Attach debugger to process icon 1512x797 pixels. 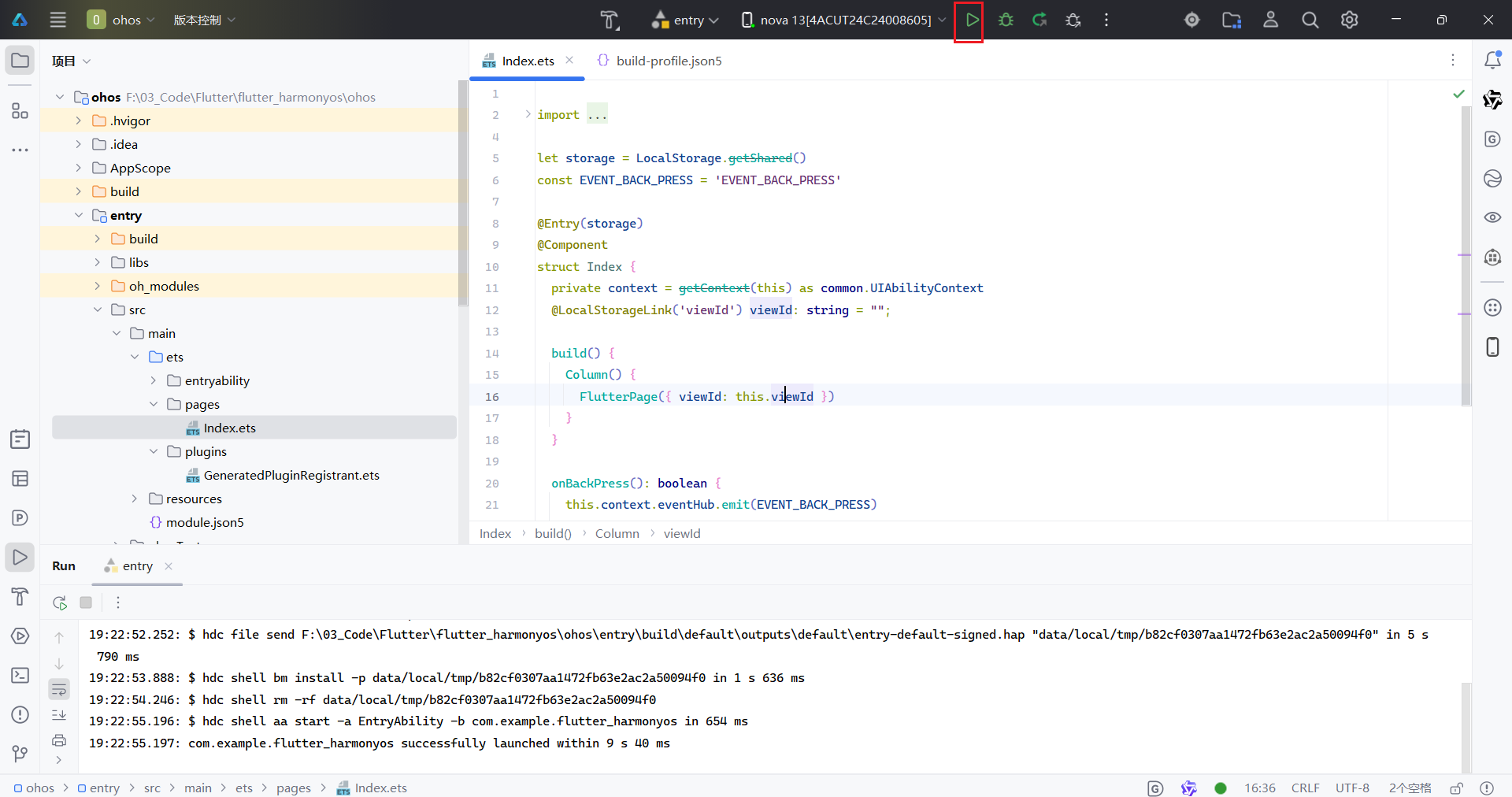click(1073, 20)
